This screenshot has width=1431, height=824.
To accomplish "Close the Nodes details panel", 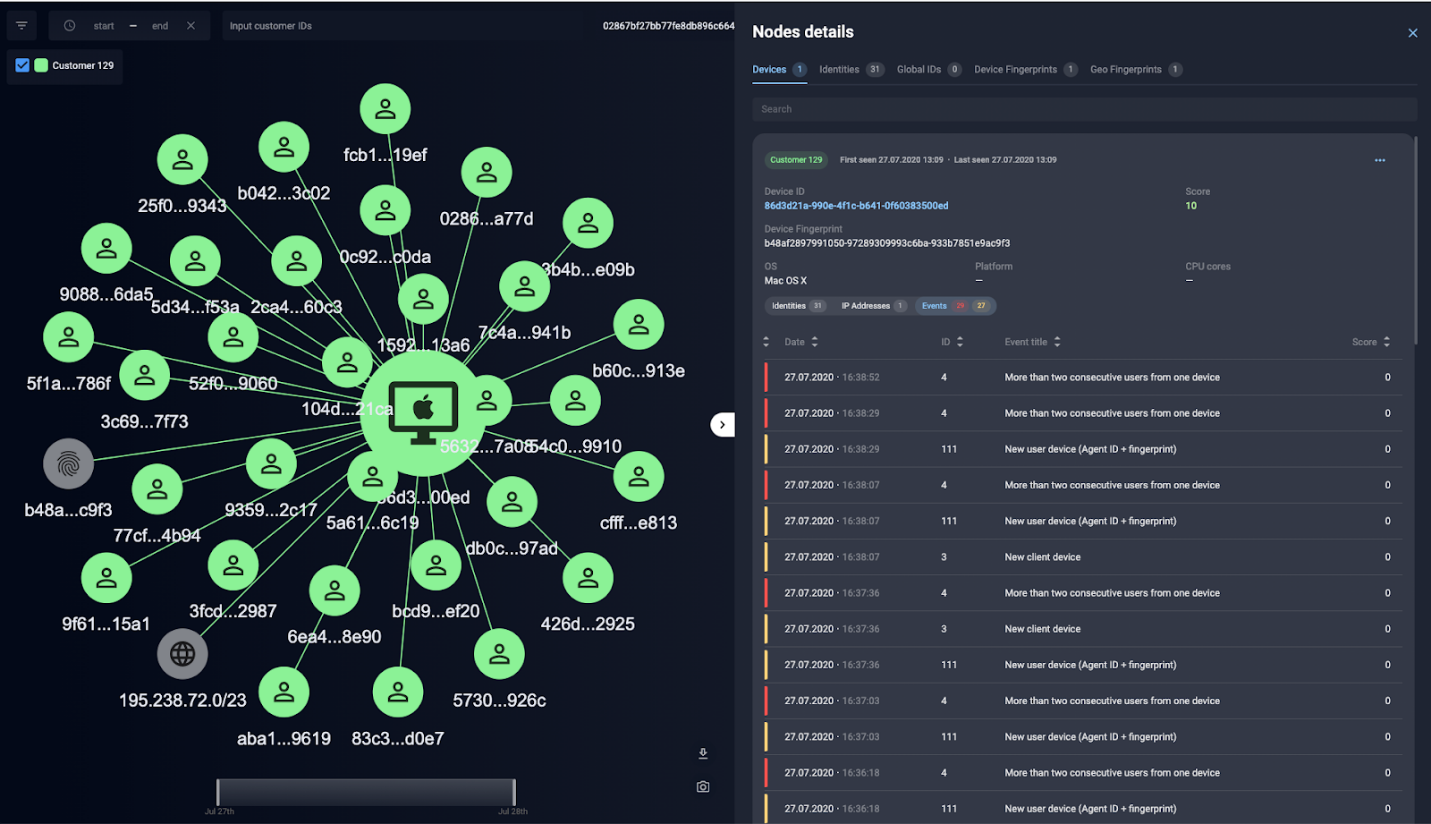I will click(x=1413, y=33).
